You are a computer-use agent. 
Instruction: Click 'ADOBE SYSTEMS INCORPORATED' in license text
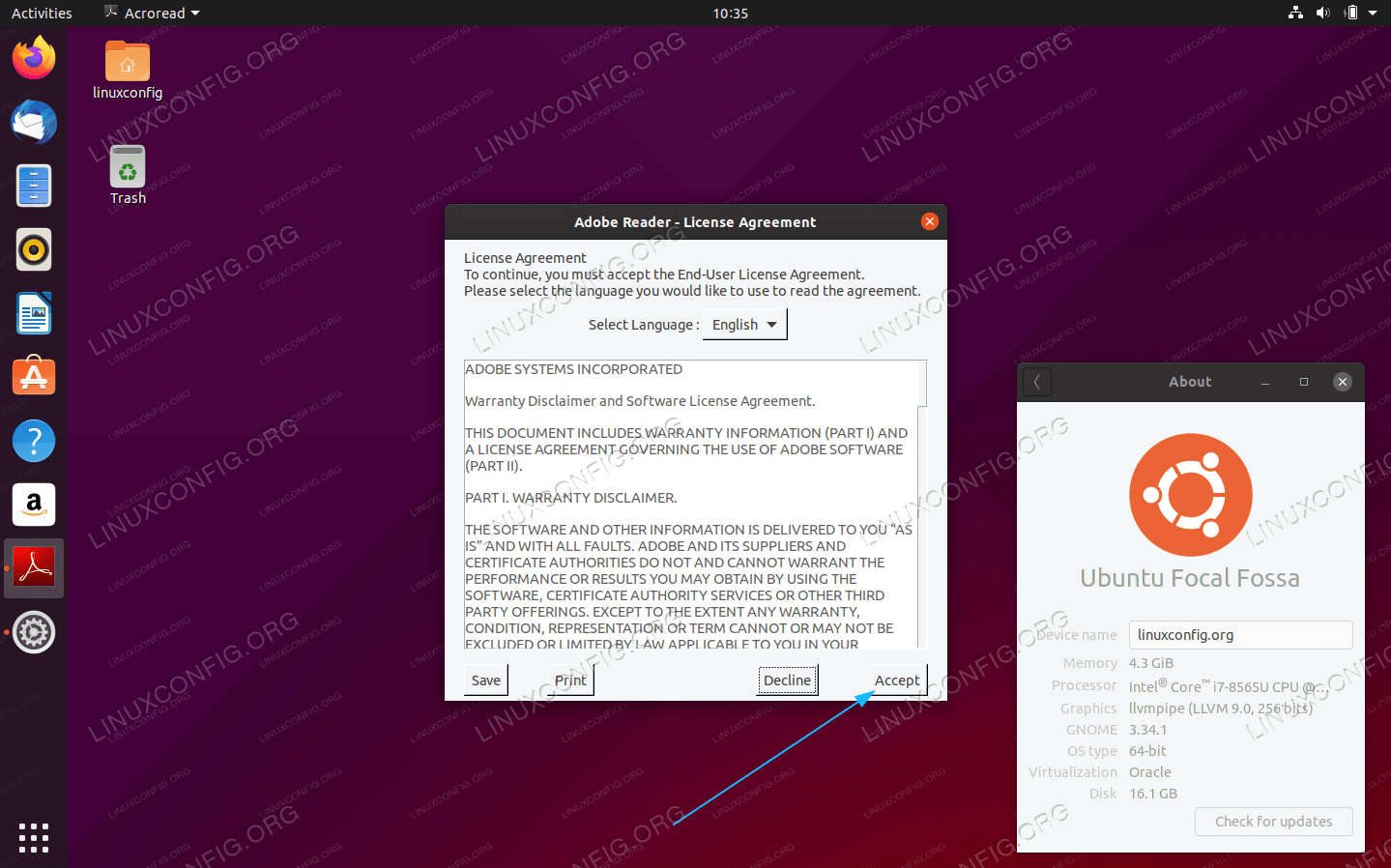tap(573, 369)
